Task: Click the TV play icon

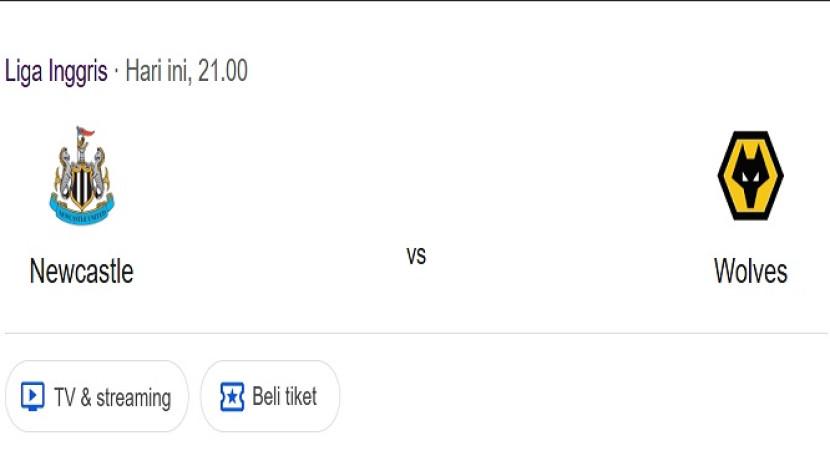Action: (33, 397)
